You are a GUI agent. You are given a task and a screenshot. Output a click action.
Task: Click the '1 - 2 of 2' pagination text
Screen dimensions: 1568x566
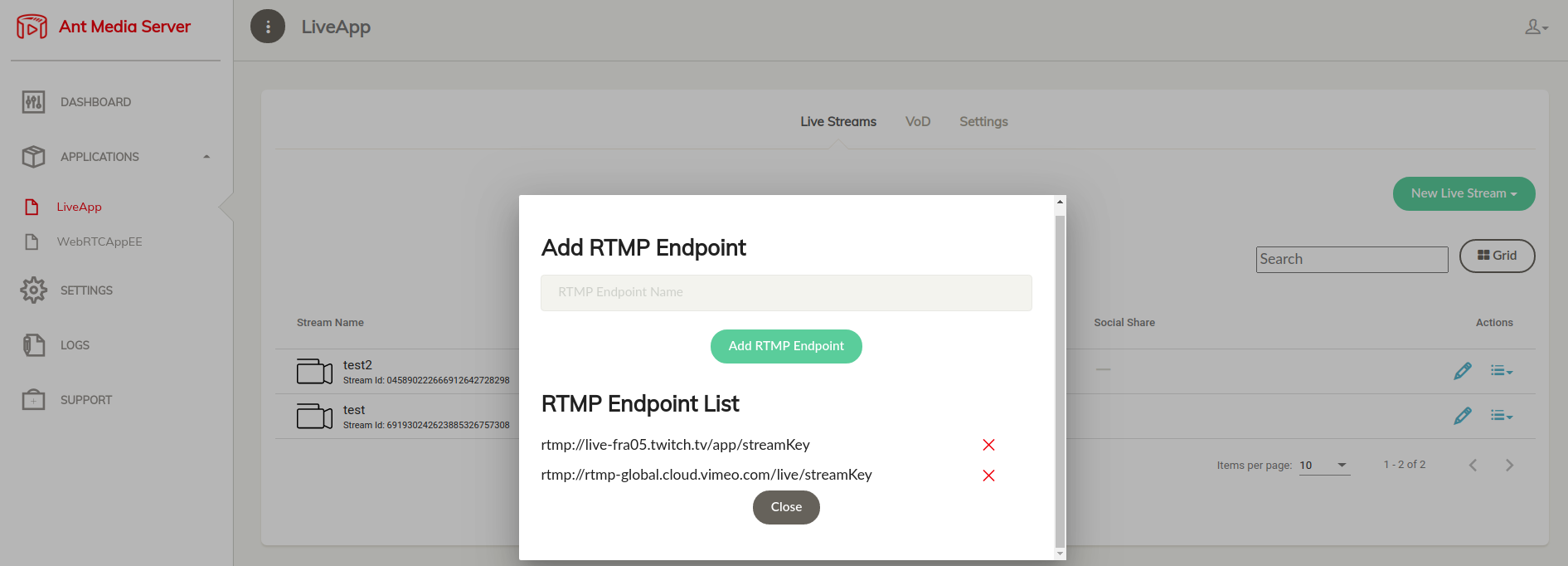coord(1405,465)
